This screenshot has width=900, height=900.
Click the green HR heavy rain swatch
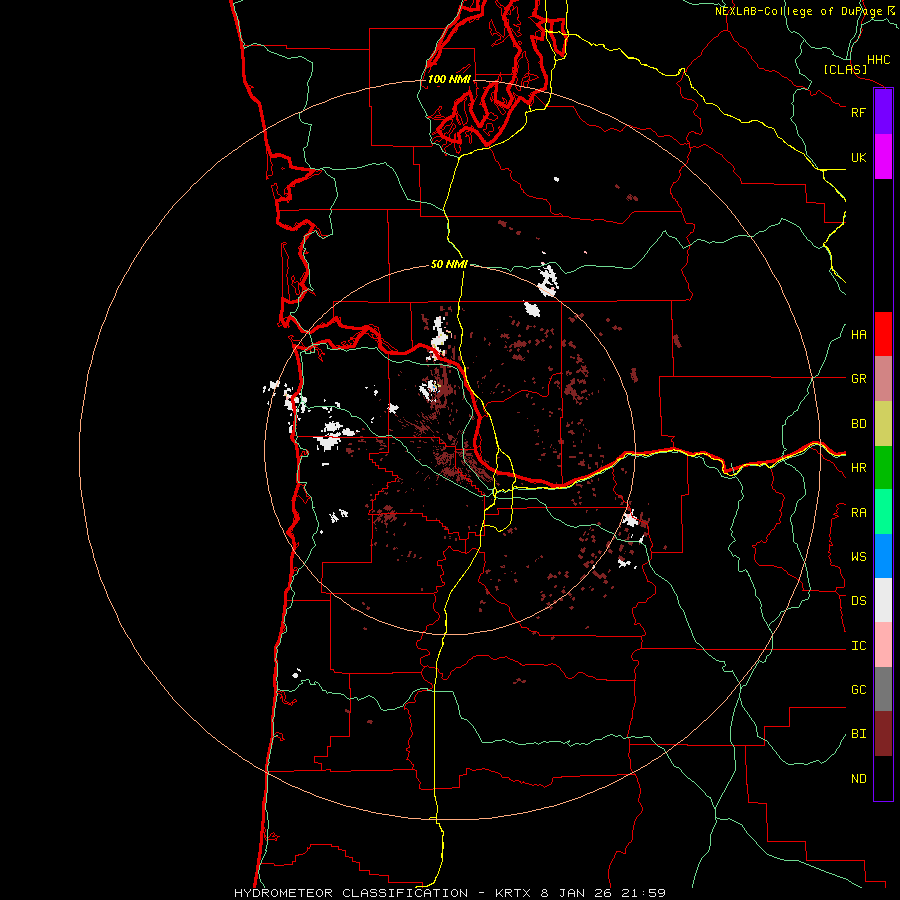pos(883,468)
